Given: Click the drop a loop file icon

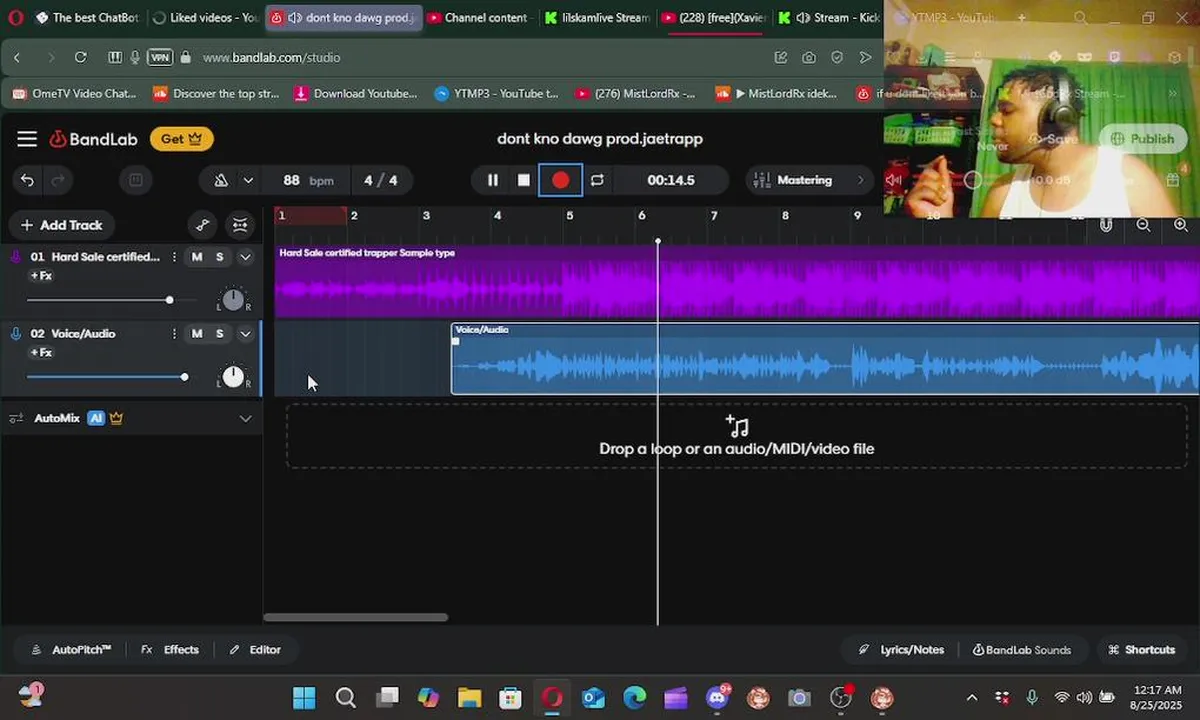Looking at the screenshot, I should (x=737, y=426).
